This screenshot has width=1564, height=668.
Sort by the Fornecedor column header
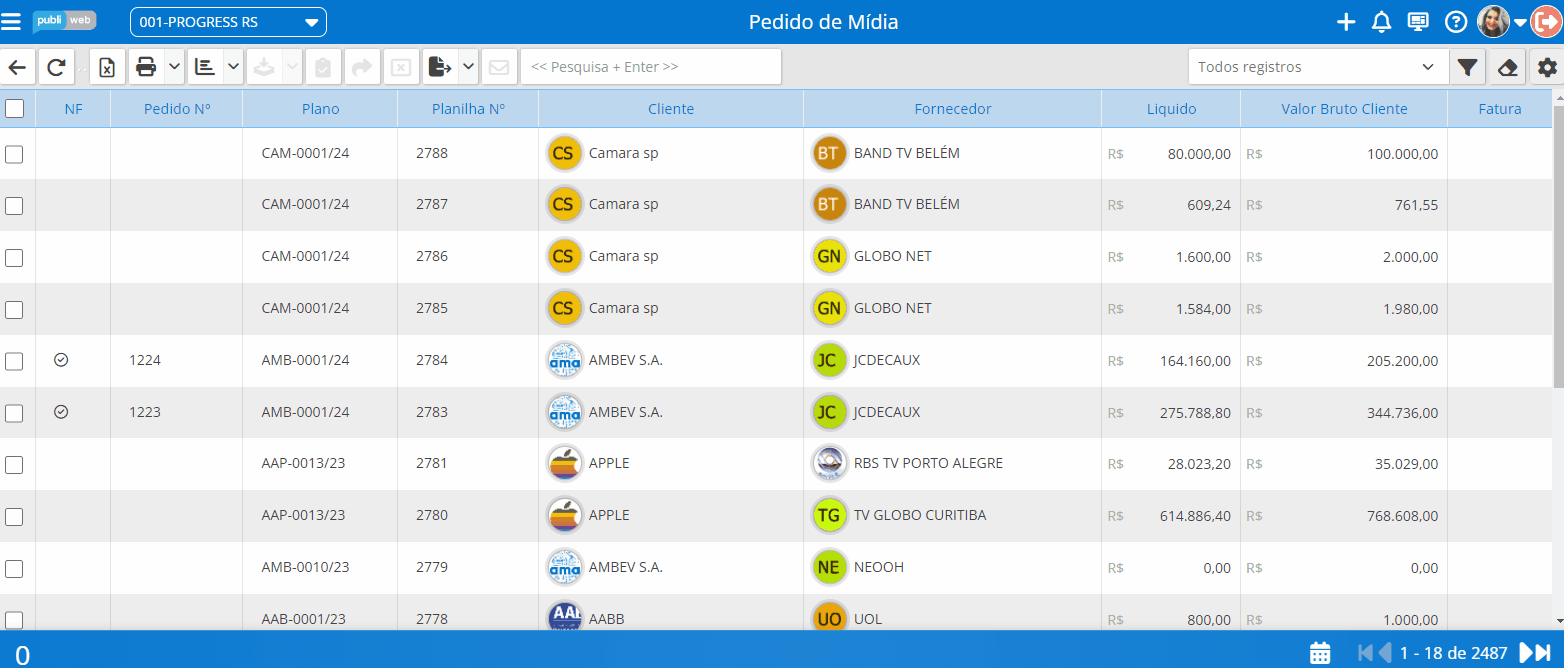(x=953, y=109)
